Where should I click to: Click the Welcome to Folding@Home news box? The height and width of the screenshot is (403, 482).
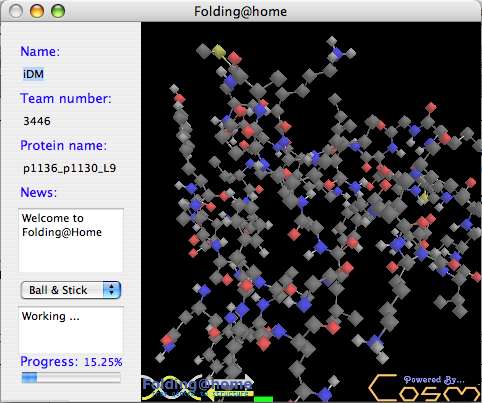tap(71, 240)
